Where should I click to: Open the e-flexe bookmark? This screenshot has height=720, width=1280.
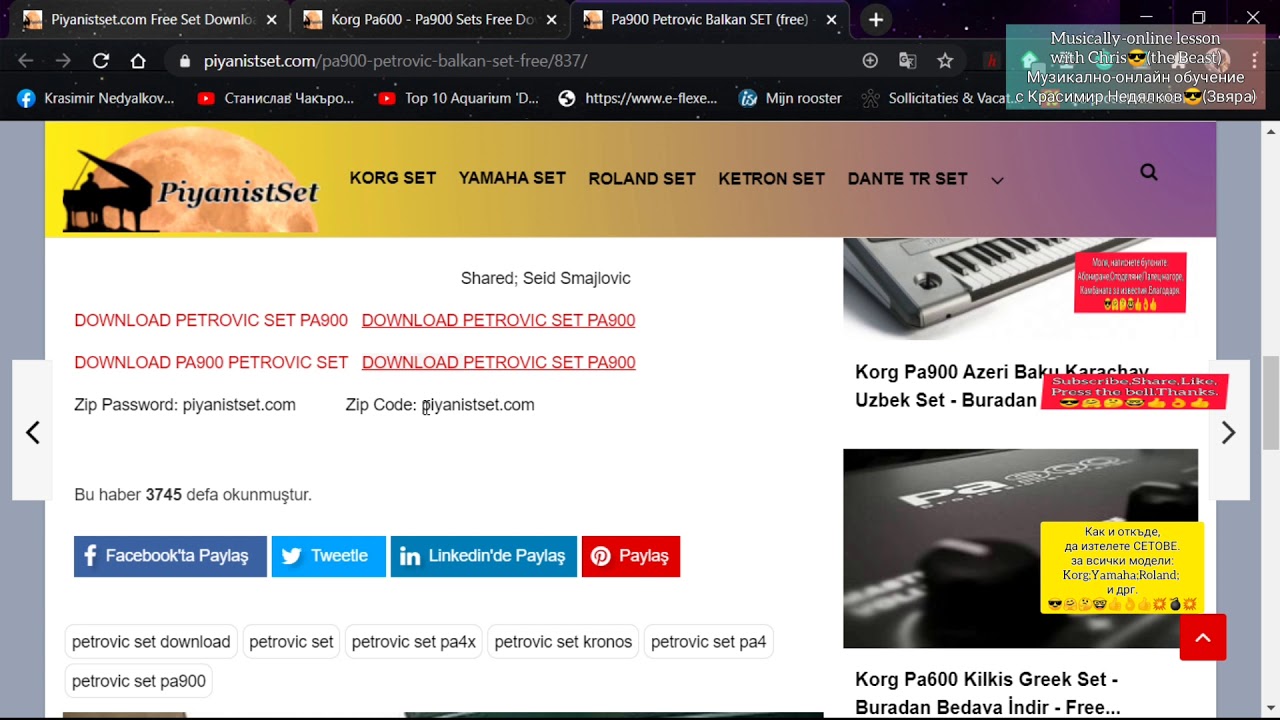pos(638,98)
